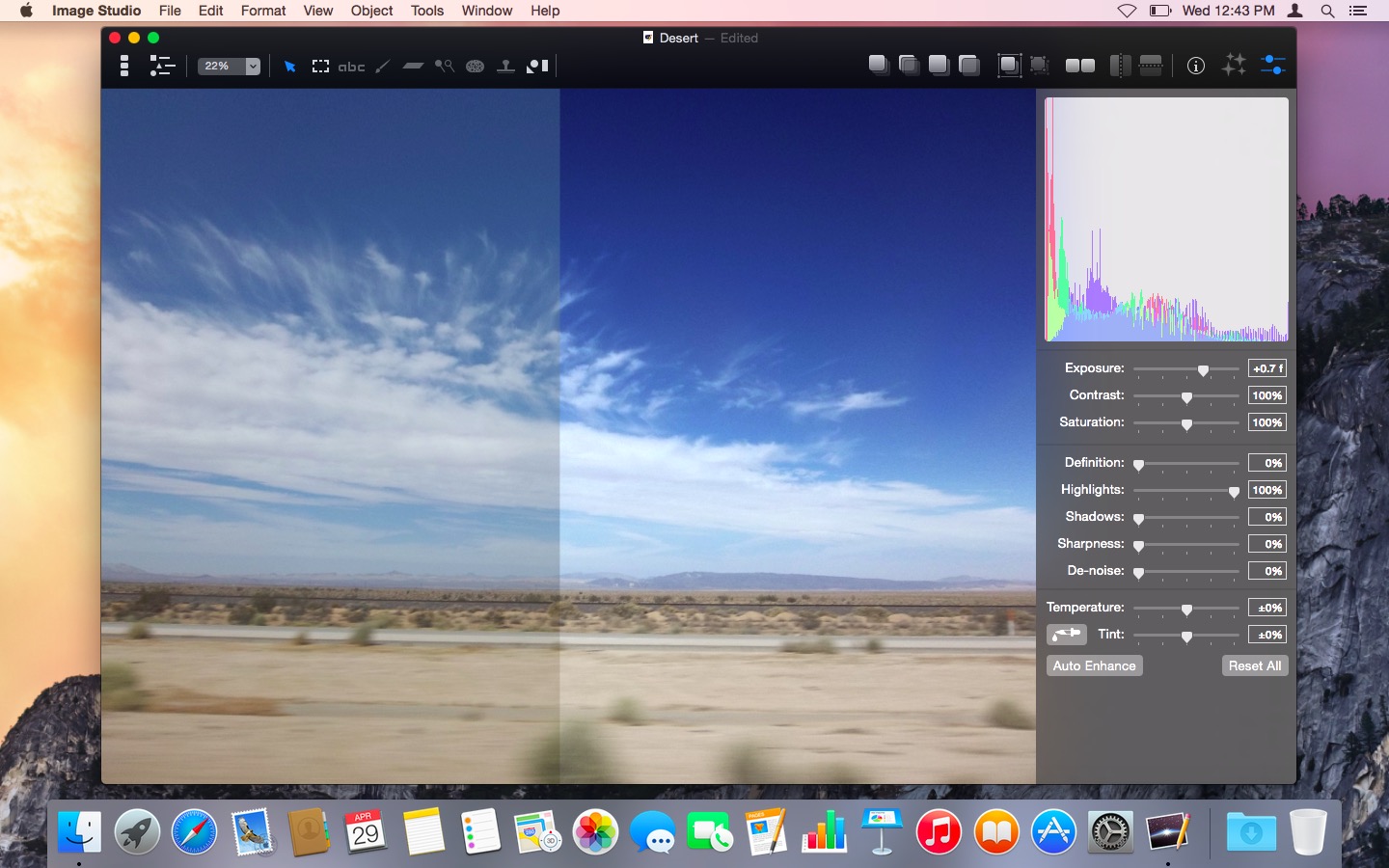Image resolution: width=1389 pixels, height=868 pixels.
Task: Open the Format menu
Action: [x=263, y=11]
